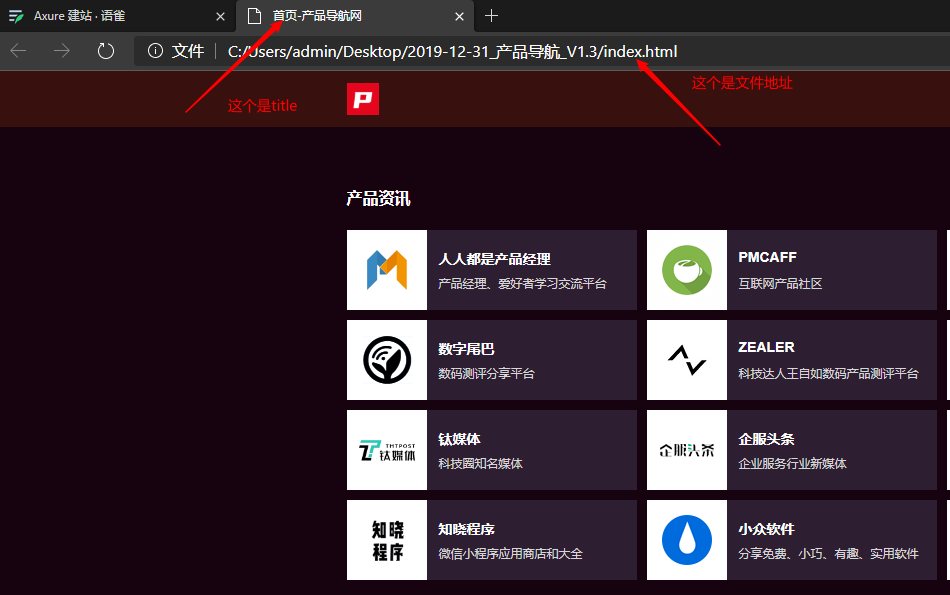This screenshot has width=950, height=595.
Task: Open the PMCAFF link title
Action: pos(767,258)
